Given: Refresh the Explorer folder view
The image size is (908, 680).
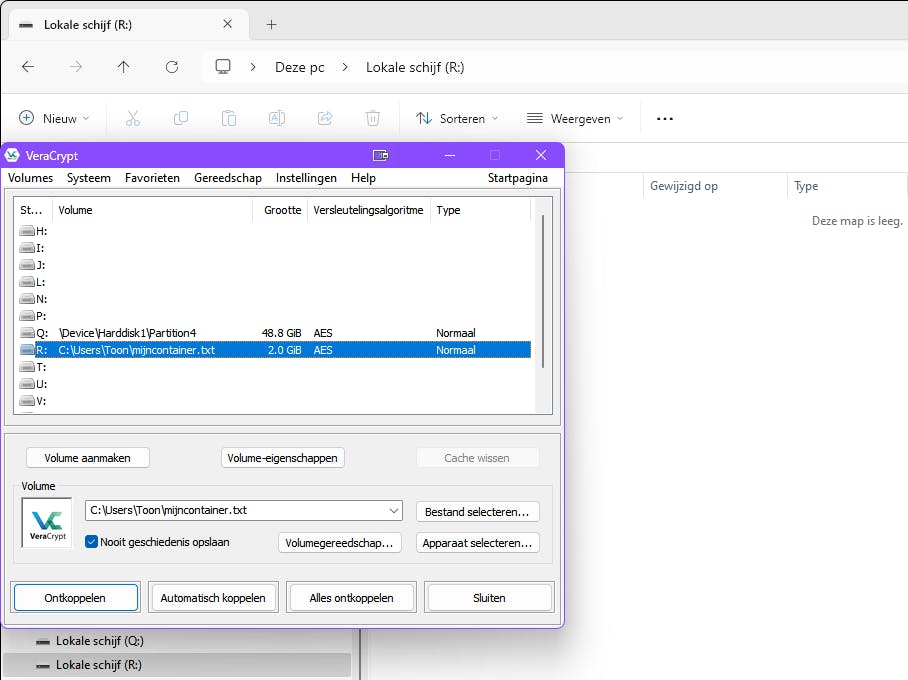Looking at the screenshot, I should (172, 67).
